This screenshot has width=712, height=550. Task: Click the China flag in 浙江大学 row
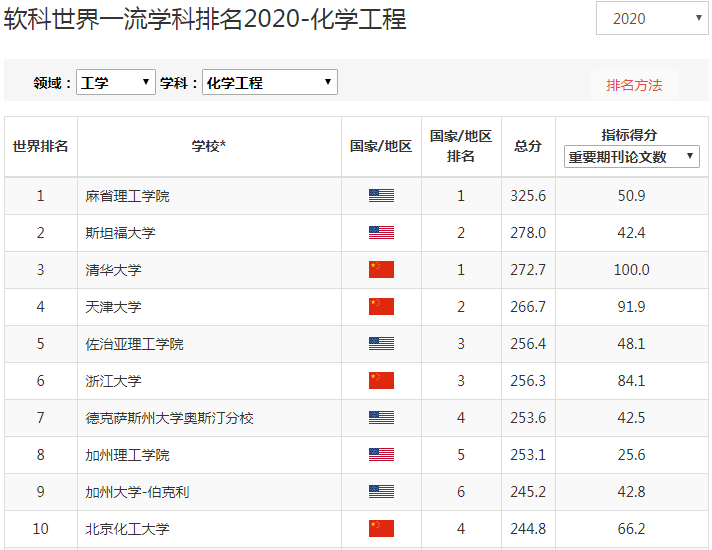click(381, 381)
